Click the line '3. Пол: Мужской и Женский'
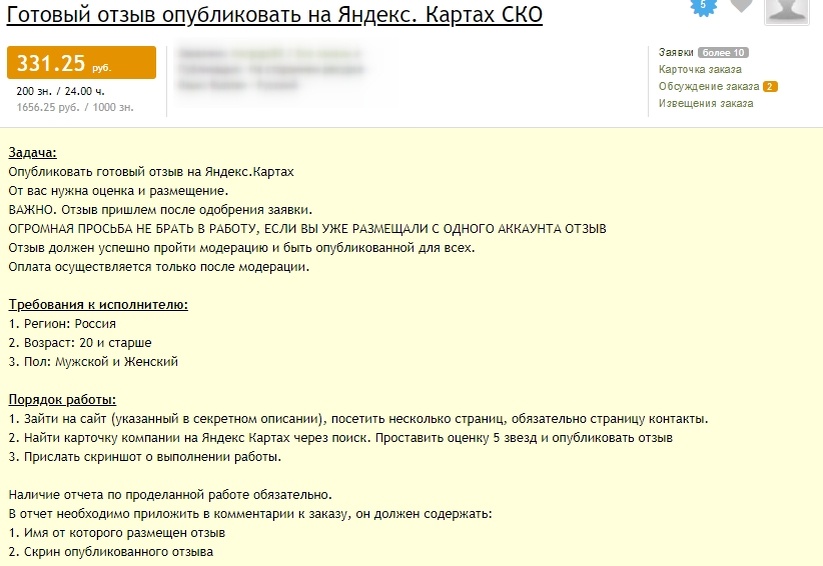 tap(93, 362)
